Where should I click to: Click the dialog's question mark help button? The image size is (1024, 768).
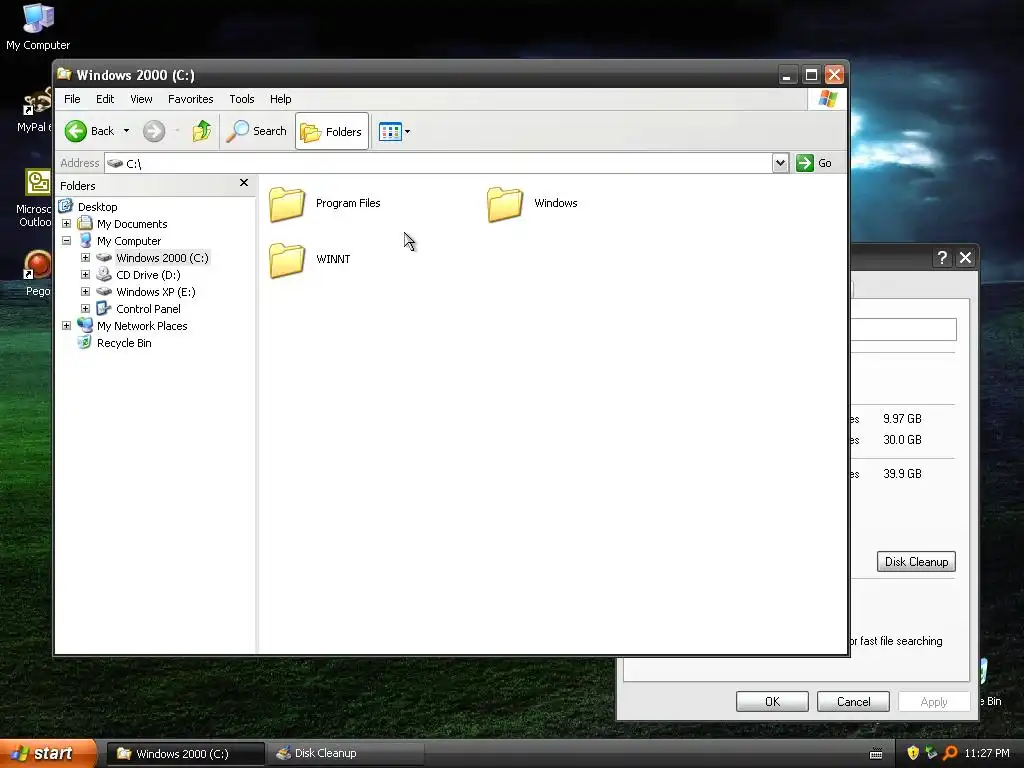point(942,258)
